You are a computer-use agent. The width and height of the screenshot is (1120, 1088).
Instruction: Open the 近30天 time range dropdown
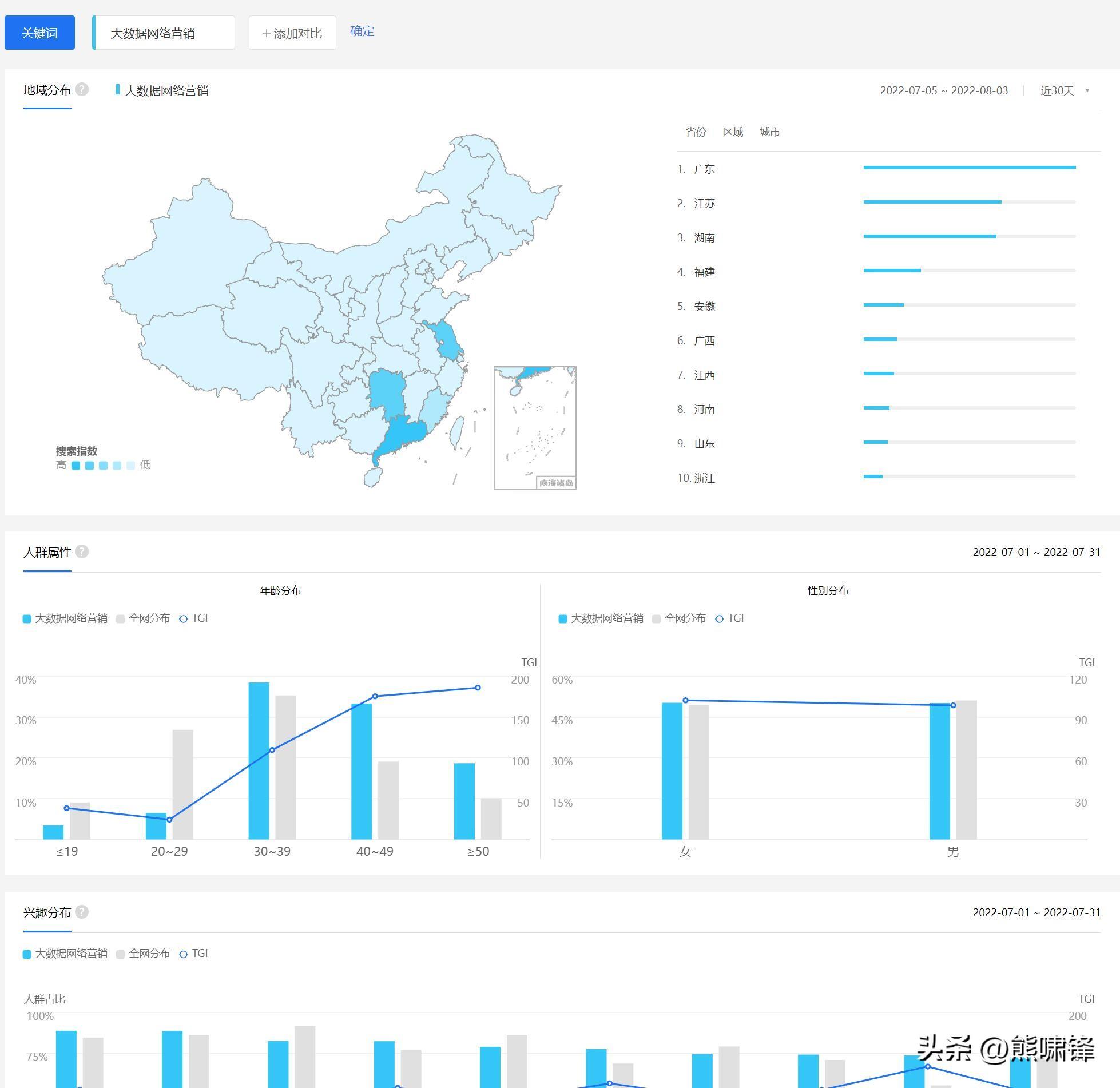coord(1065,90)
